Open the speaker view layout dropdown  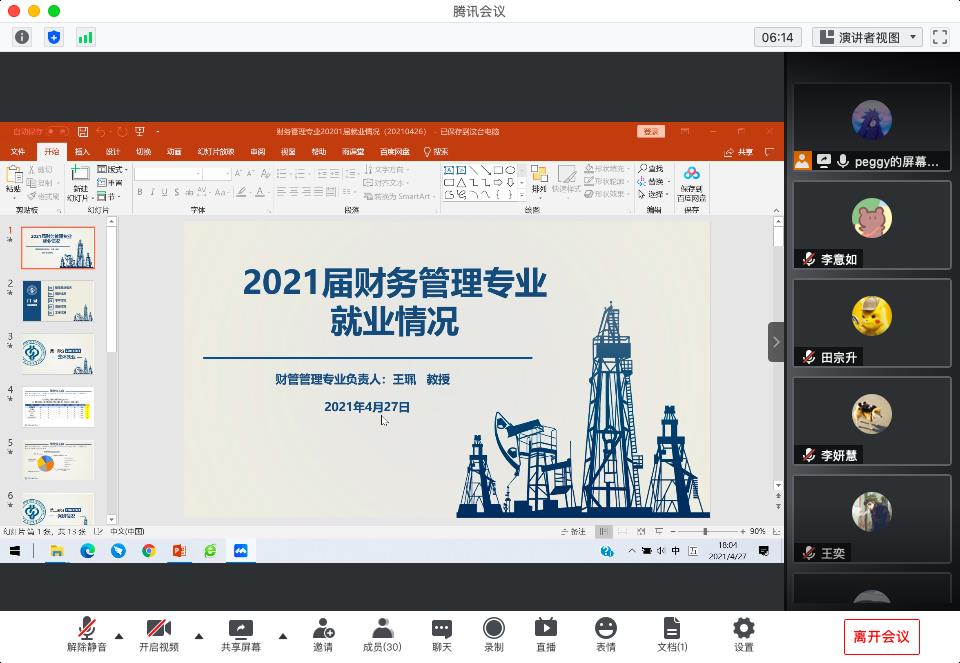867,37
